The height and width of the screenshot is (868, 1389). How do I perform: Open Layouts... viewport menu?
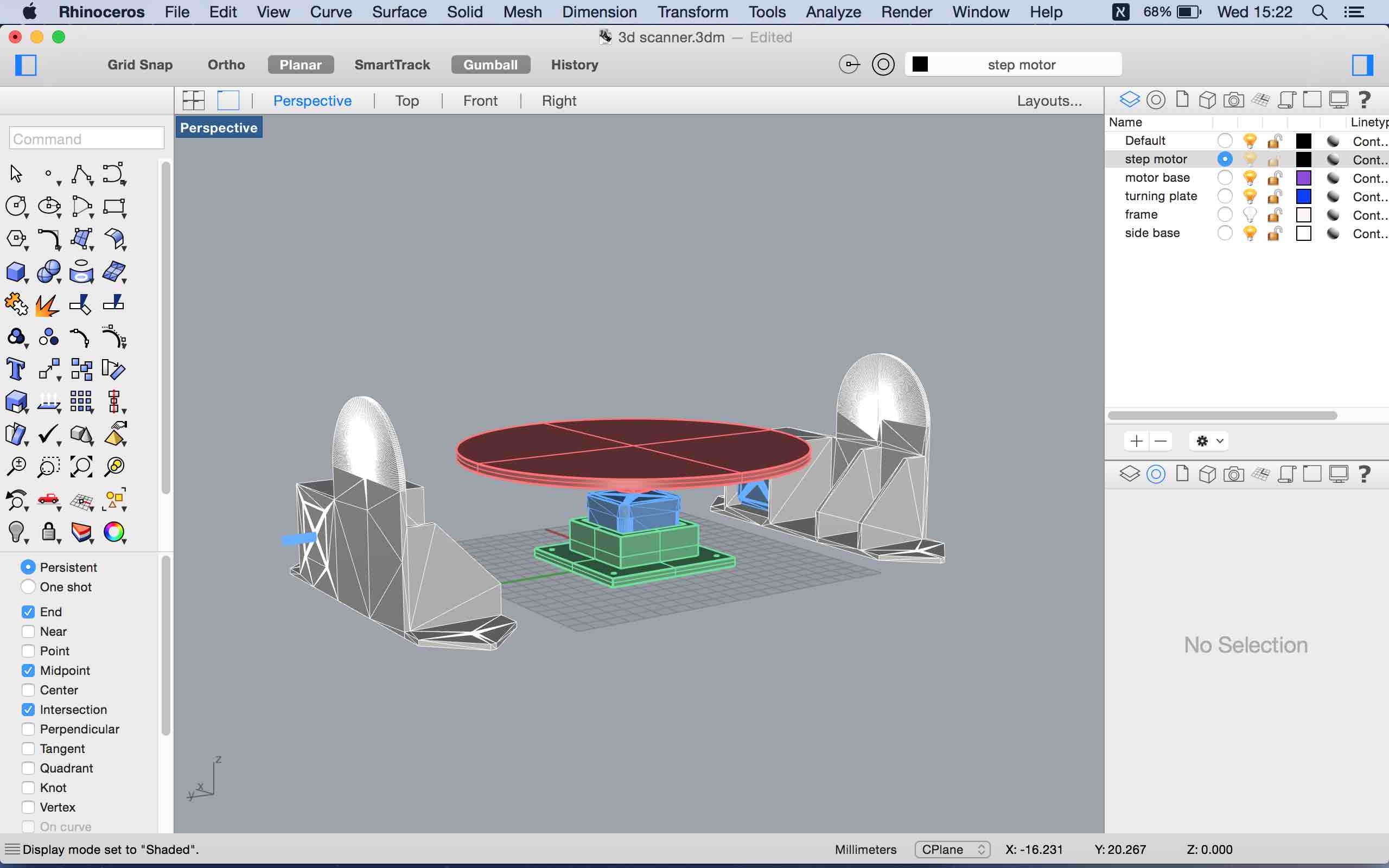point(1049,101)
